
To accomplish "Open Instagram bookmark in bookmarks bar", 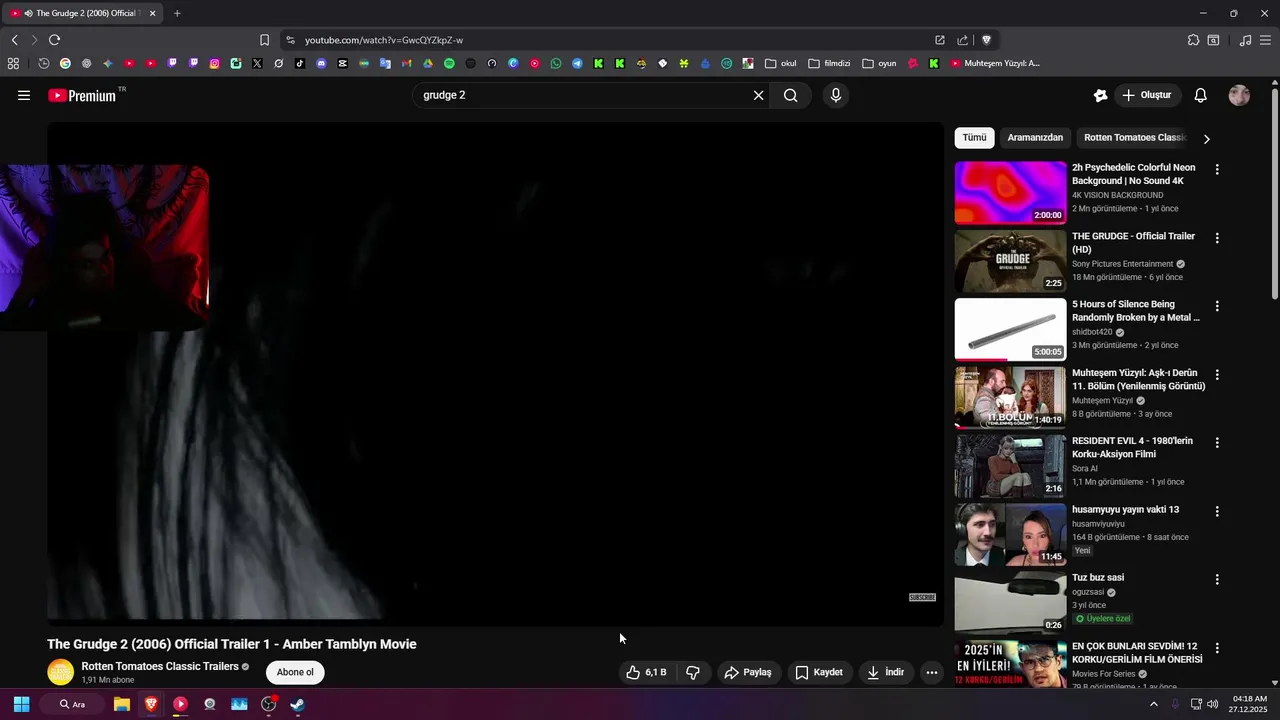I will (x=214, y=63).
